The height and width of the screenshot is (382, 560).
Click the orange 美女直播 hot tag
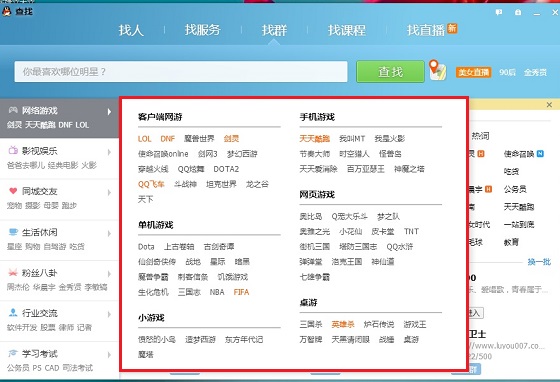474,72
